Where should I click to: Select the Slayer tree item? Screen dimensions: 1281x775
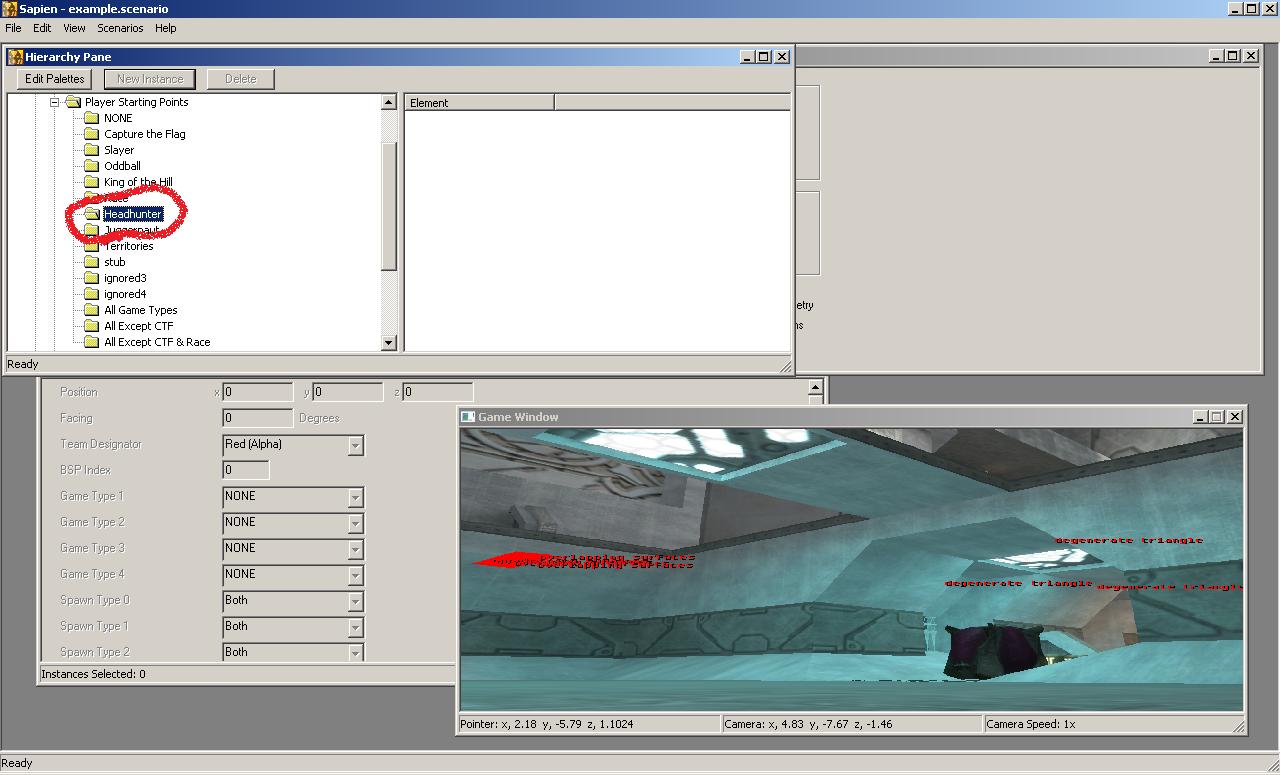click(x=119, y=150)
